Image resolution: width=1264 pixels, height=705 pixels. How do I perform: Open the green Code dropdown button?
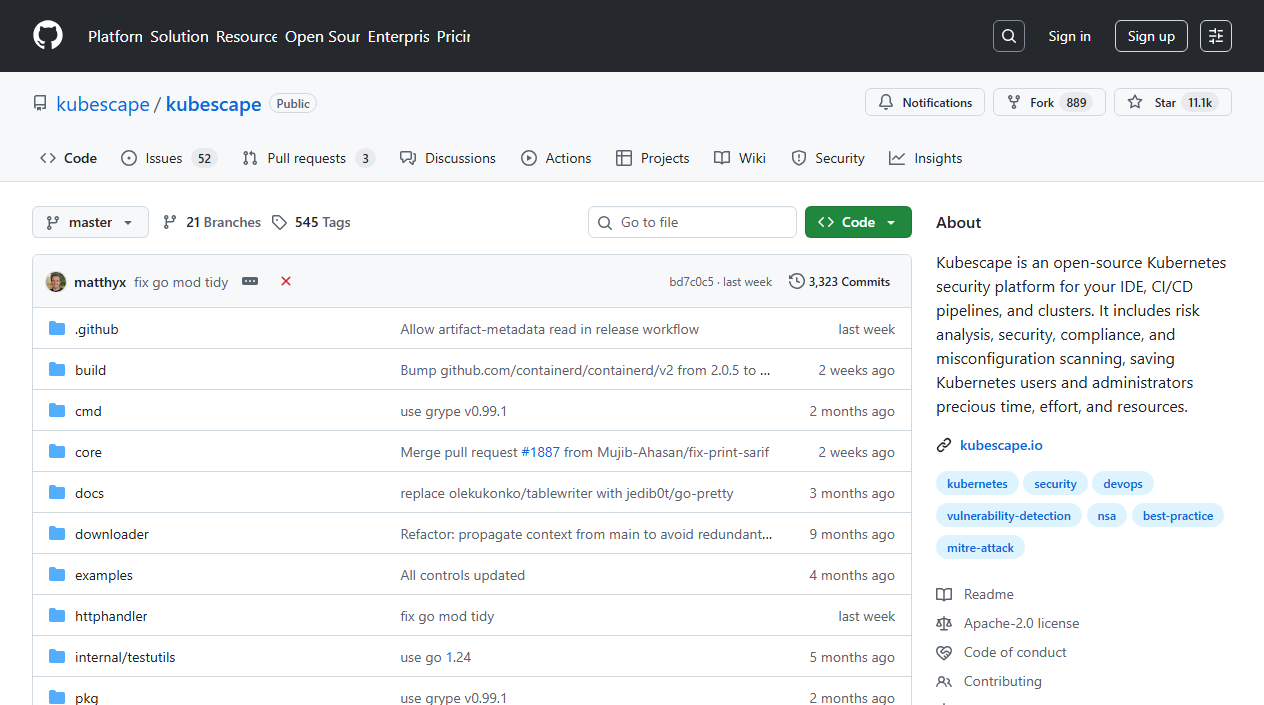point(858,222)
